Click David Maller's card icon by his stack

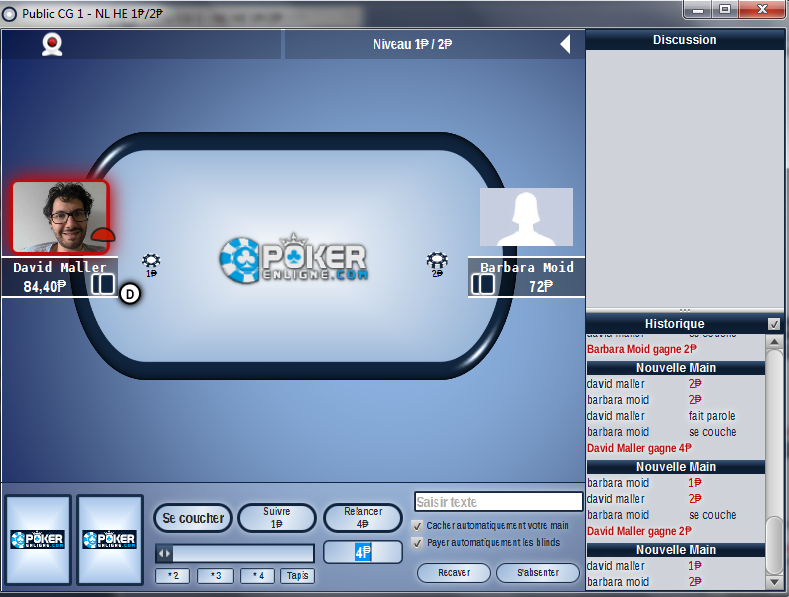[103, 284]
